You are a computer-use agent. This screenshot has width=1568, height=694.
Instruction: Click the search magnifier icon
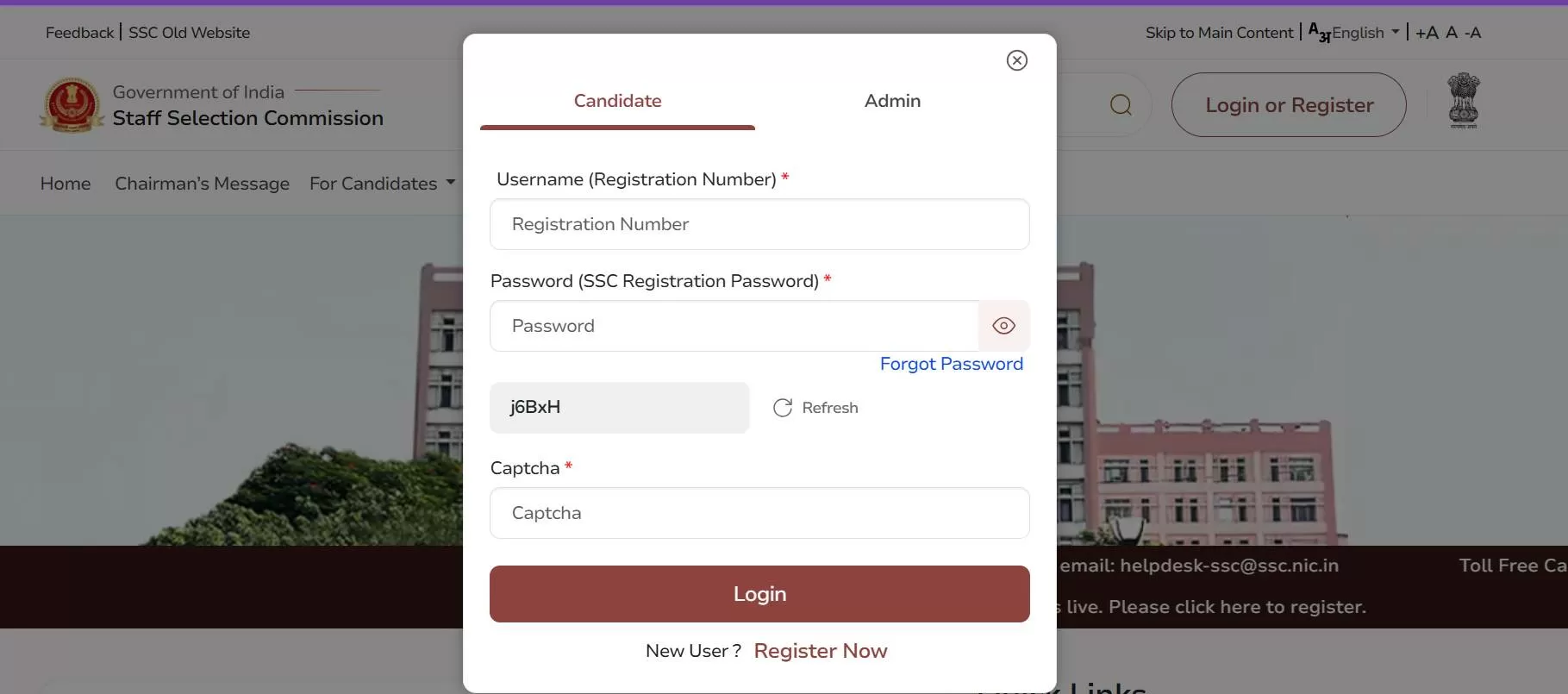1121,105
